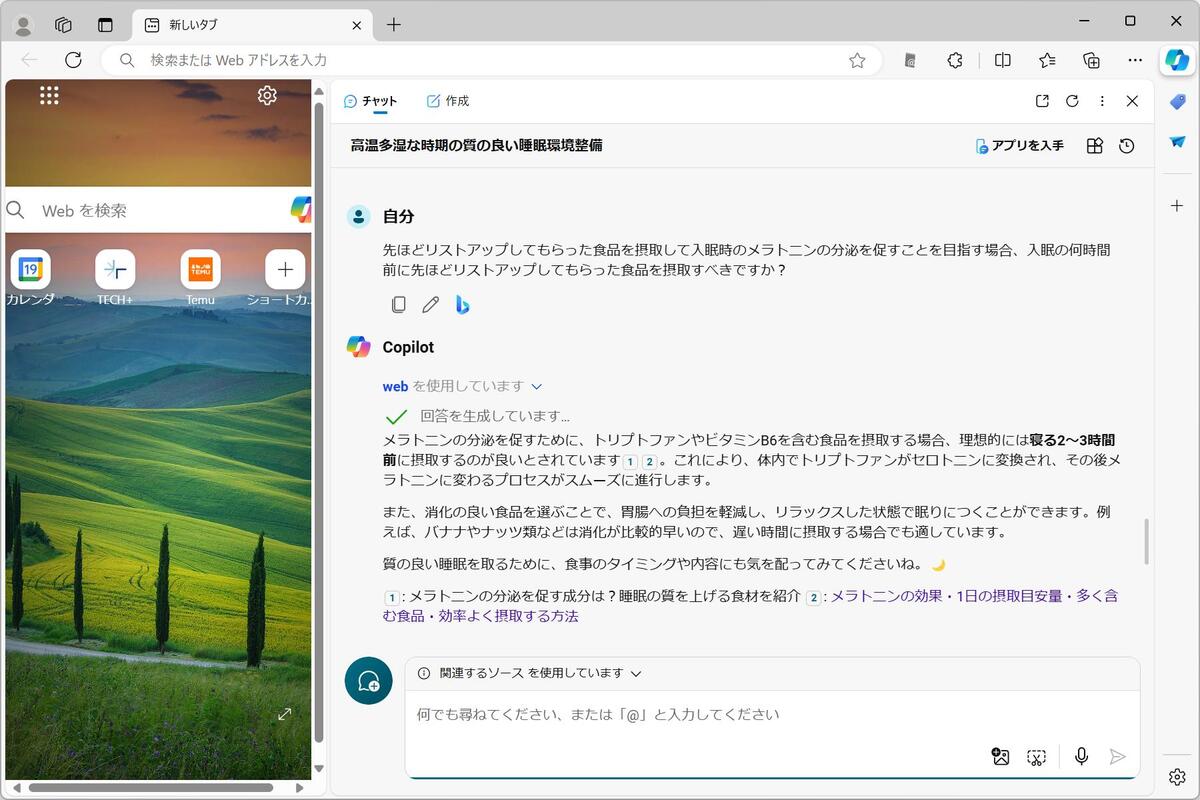The width and height of the screenshot is (1200, 800).
Task: Open the Workspaces icon
Action: tap(63, 25)
